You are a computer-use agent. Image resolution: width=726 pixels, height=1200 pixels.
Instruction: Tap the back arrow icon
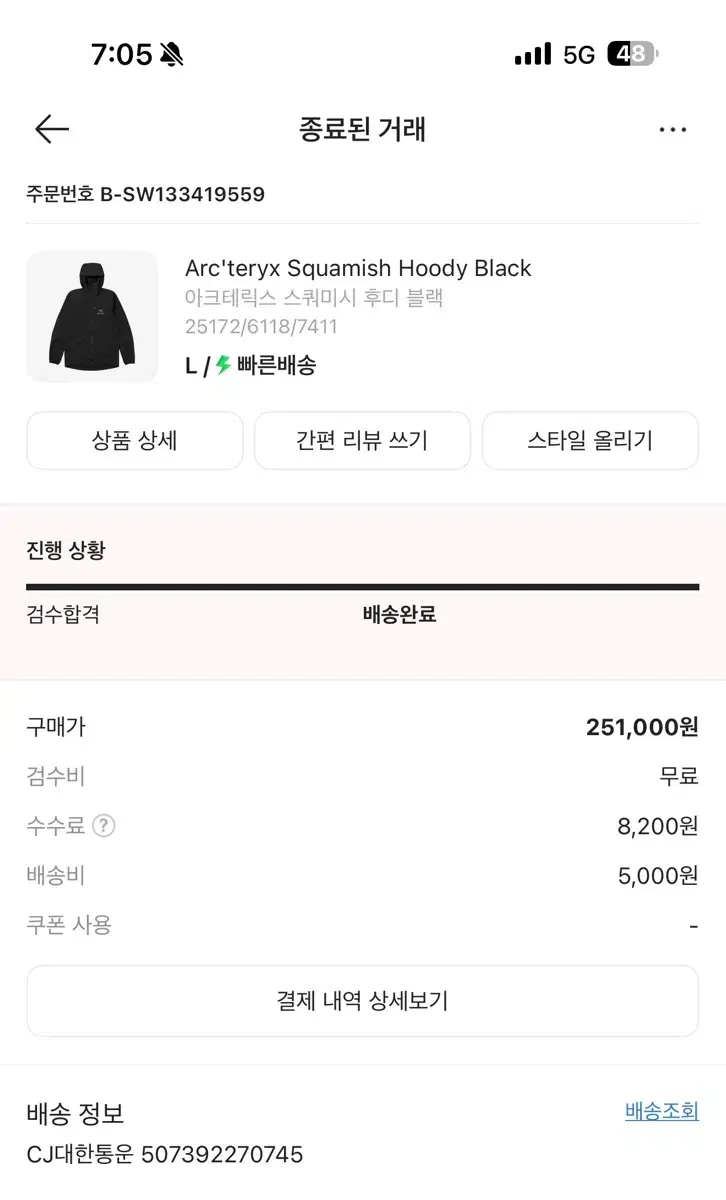[x=52, y=129]
